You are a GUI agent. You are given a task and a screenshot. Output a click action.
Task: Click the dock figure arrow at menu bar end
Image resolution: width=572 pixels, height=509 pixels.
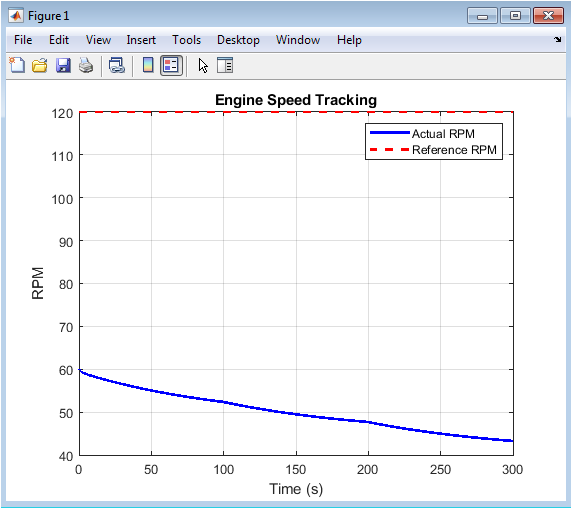coord(557,39)
